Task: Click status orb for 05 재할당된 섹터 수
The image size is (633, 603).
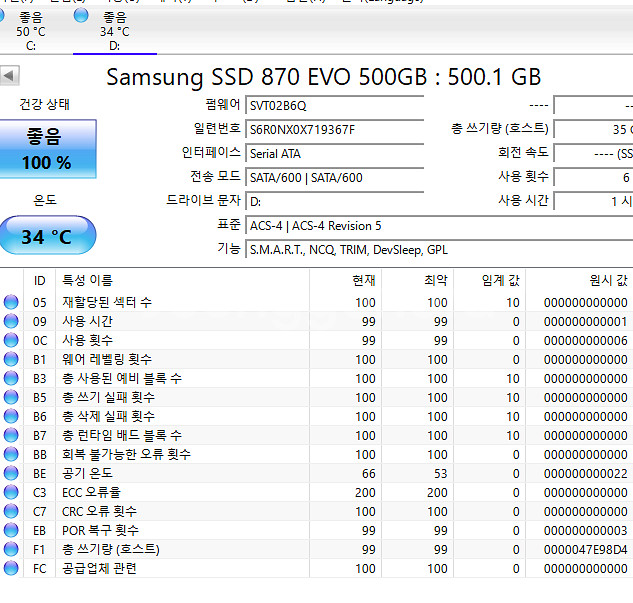Action: pyautogui.click(x=11, y=302)
